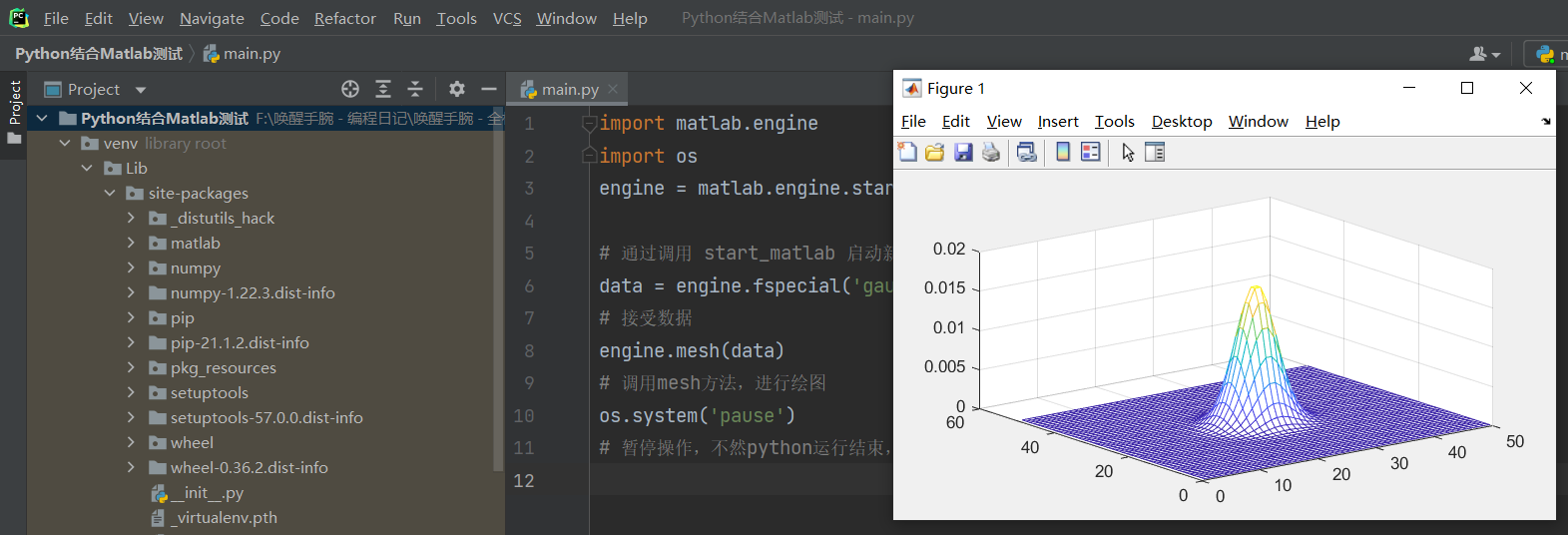Expand the _distutils_hack folder

coord(131,218)
